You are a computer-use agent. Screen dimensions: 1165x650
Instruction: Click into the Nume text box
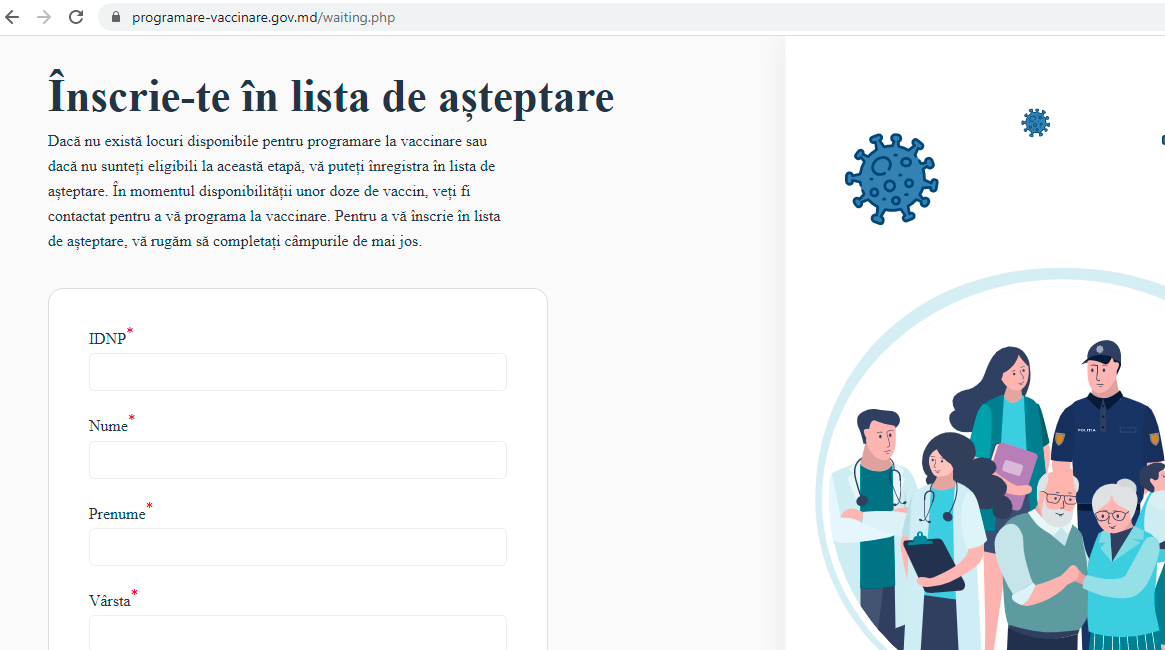[297, 460]
